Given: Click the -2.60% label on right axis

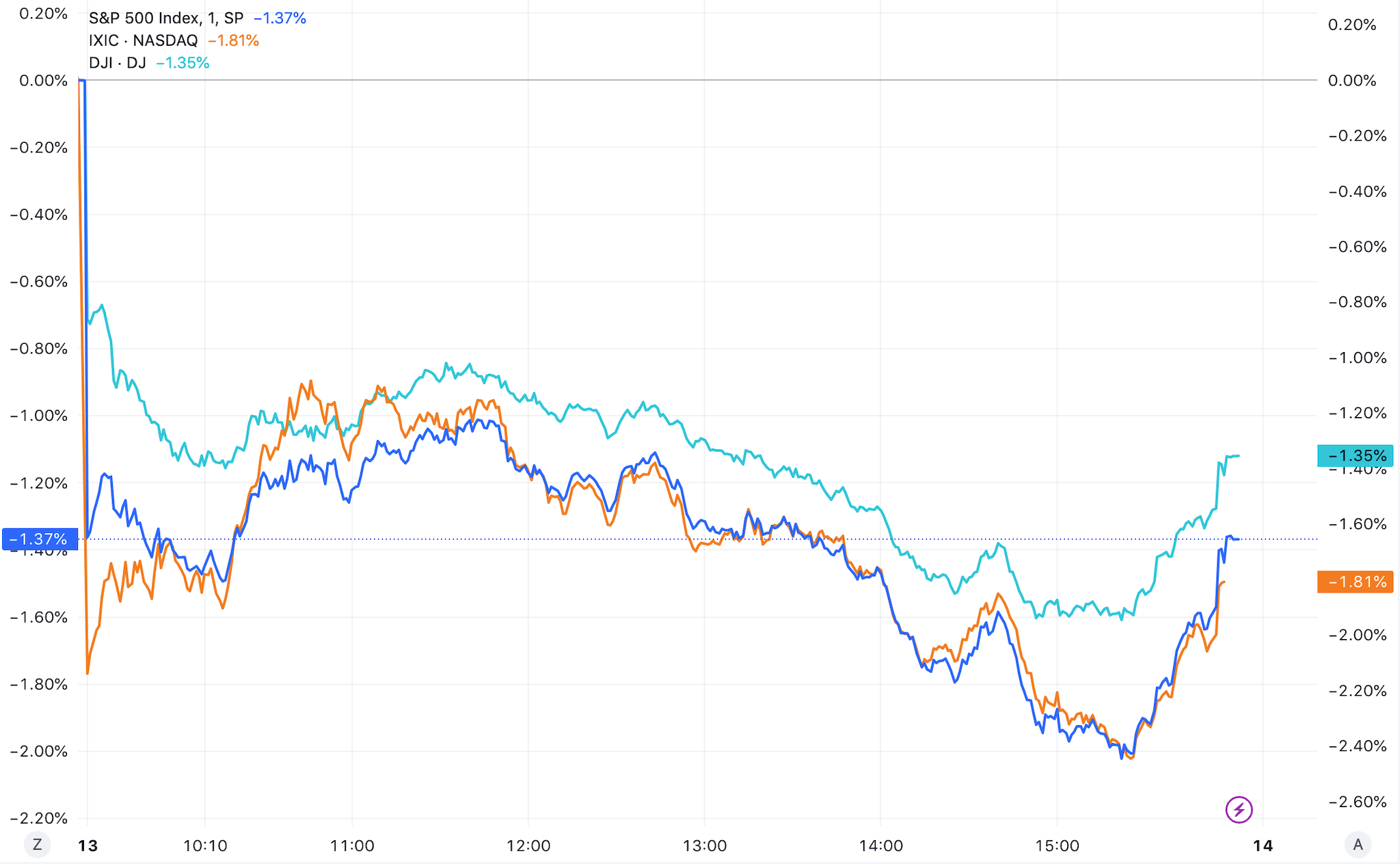Looking at the screenshot, I should coord(1358,802).
